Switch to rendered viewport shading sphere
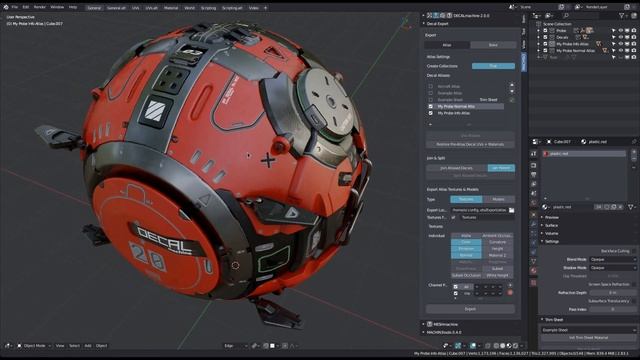The width and height of the screenshot is (640, 360). coord(516,346)
